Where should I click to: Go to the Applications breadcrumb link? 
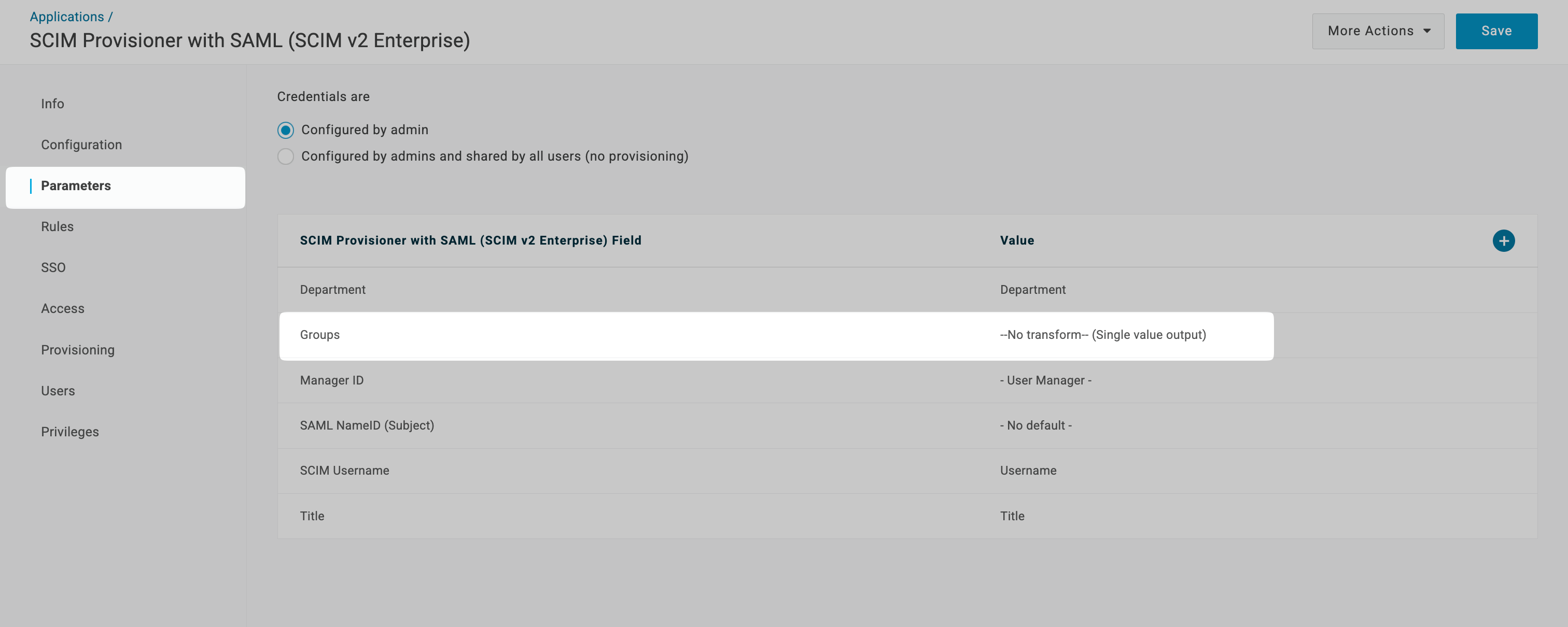[67, 17]
